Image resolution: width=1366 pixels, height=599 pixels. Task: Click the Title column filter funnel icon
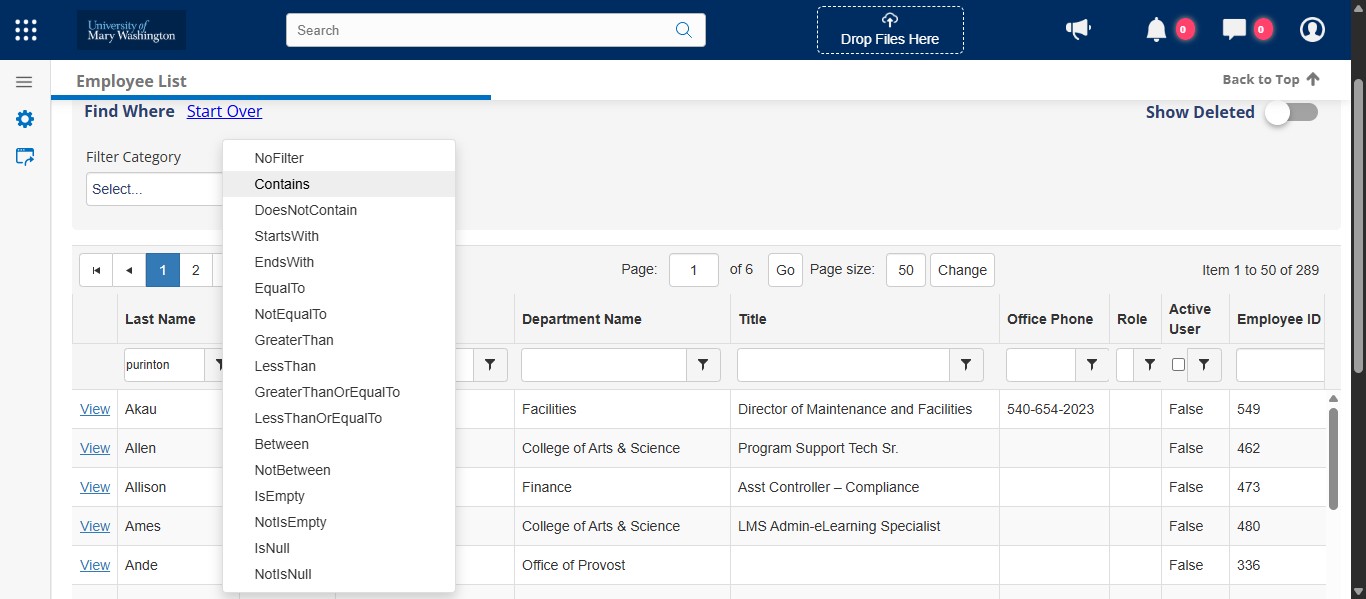click(x=966, y=365)
